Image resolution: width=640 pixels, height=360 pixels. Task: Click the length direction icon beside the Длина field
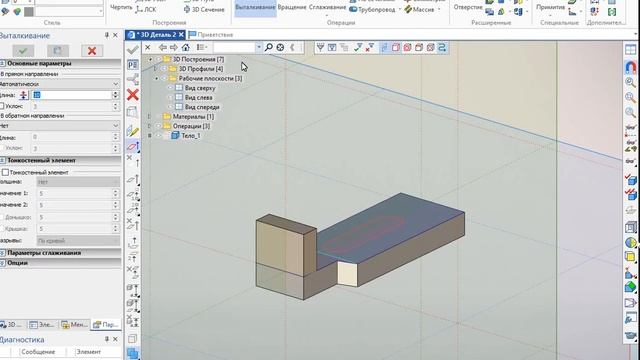tap(24, 95)
